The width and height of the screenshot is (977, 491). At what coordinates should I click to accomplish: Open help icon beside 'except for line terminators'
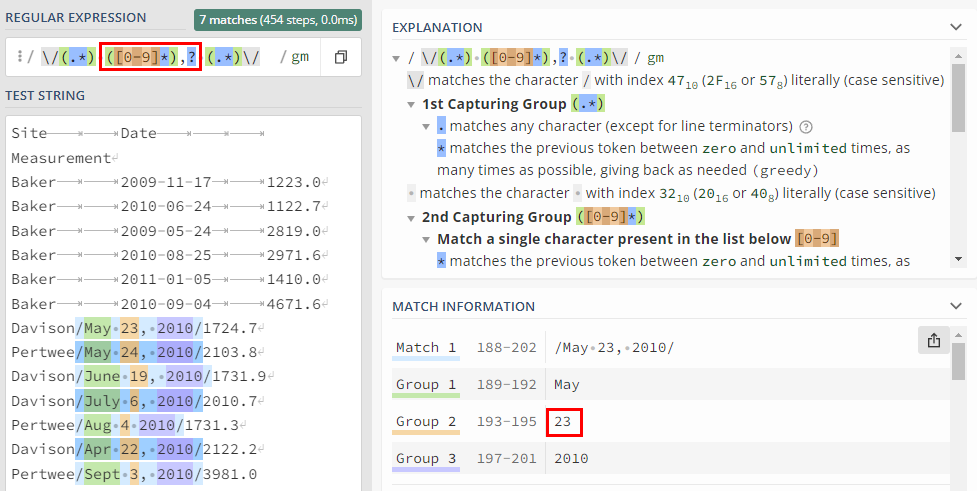806,126
